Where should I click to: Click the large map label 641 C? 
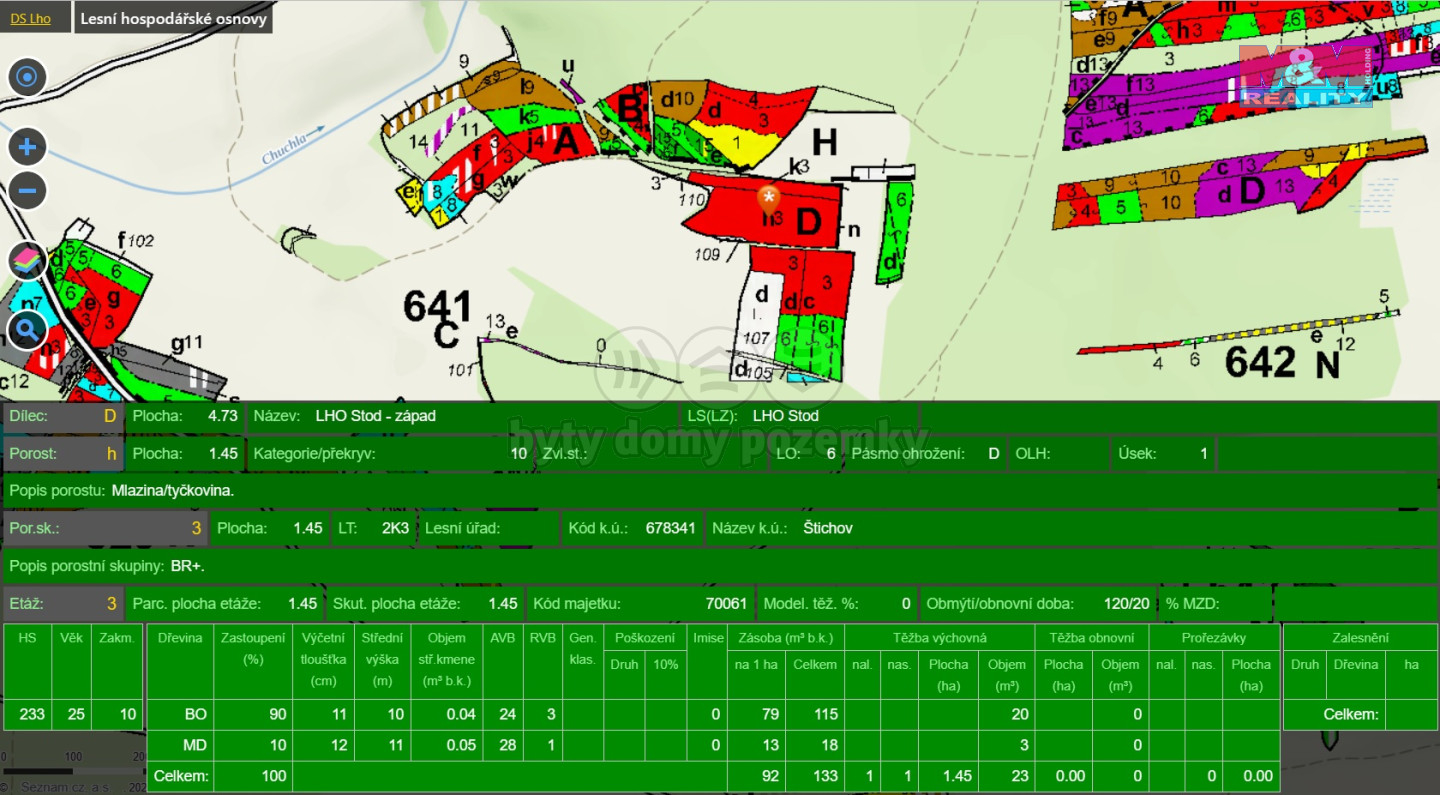click(438, 320)
